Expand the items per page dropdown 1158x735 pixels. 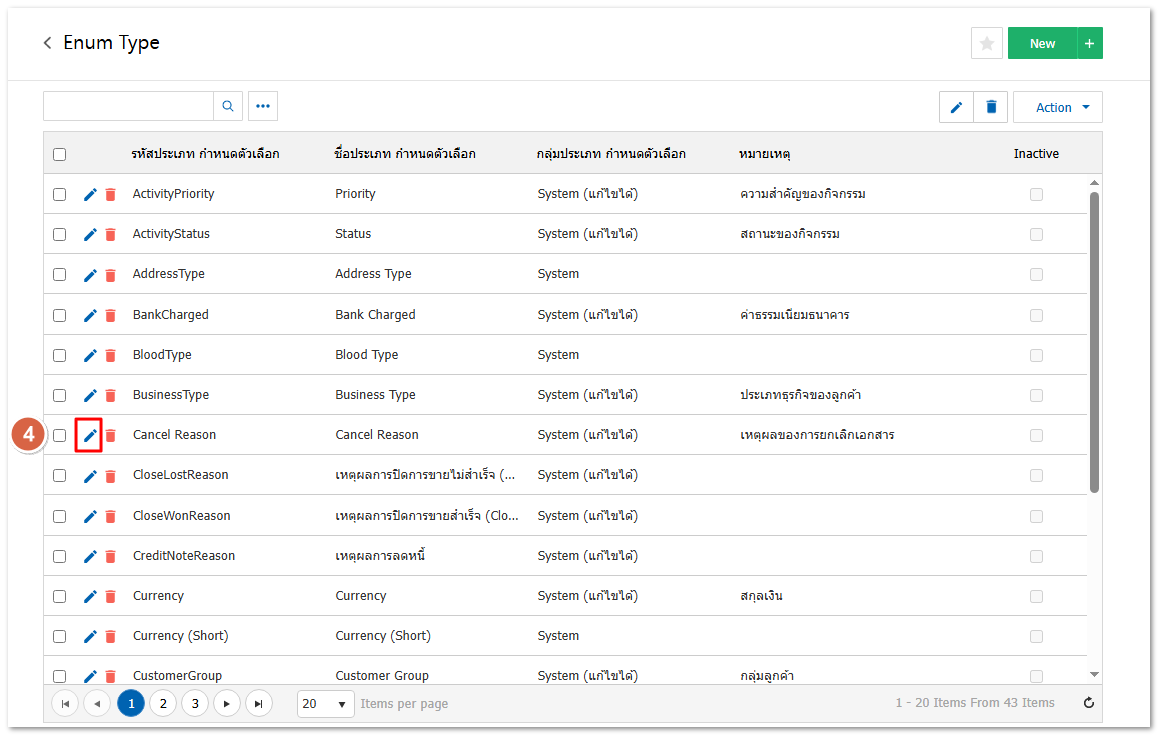pyautogui.click(x=326, y=703)
